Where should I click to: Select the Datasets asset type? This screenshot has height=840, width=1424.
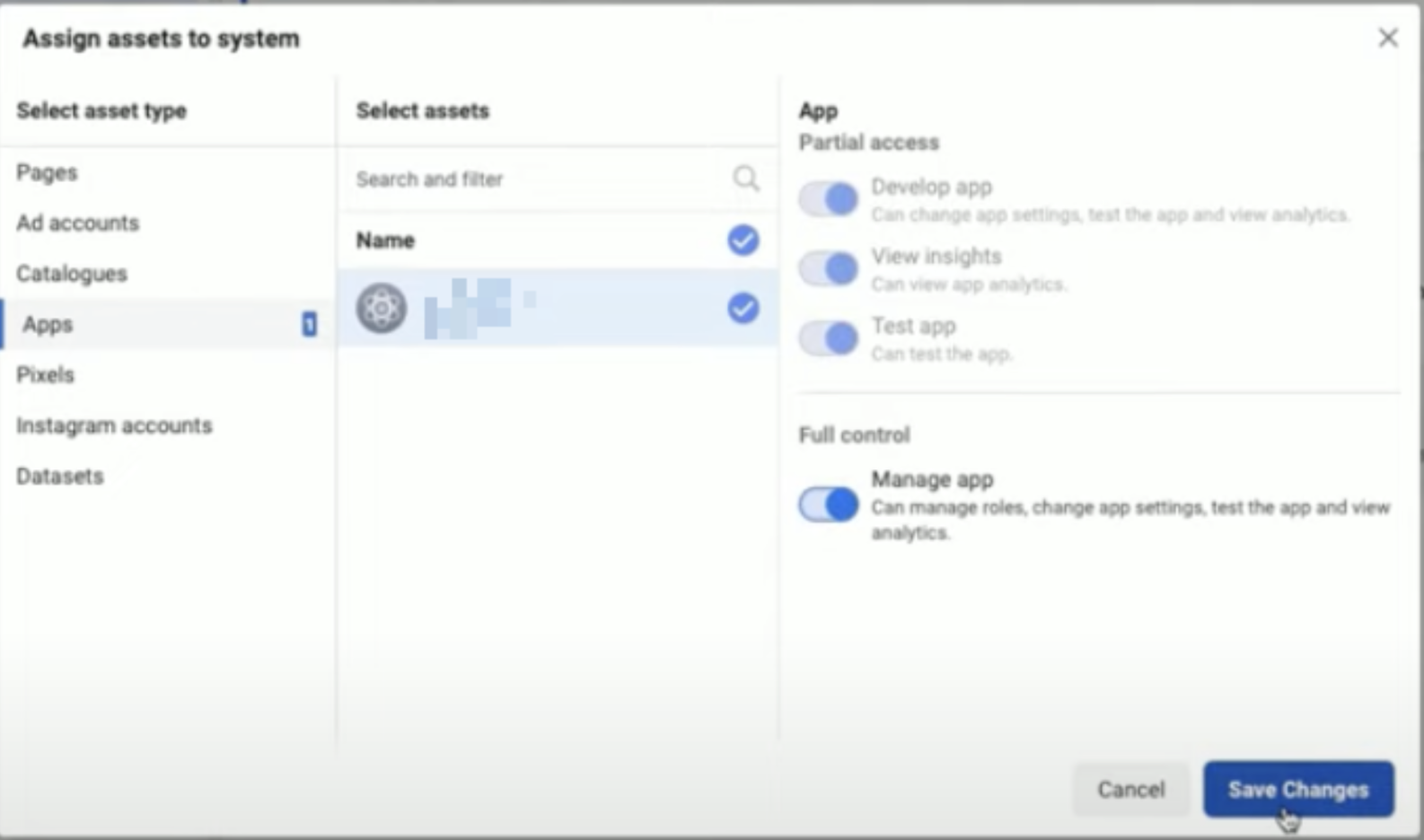point(59,476)
